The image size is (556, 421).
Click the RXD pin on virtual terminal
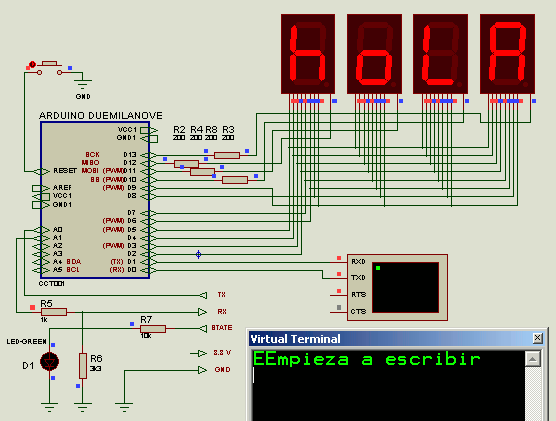(x=358, y=262)
